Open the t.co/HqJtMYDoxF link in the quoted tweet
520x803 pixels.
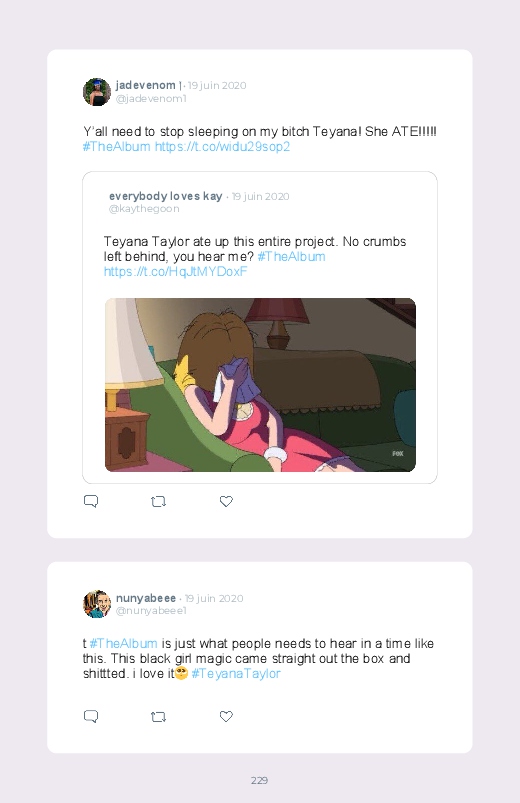175,271
